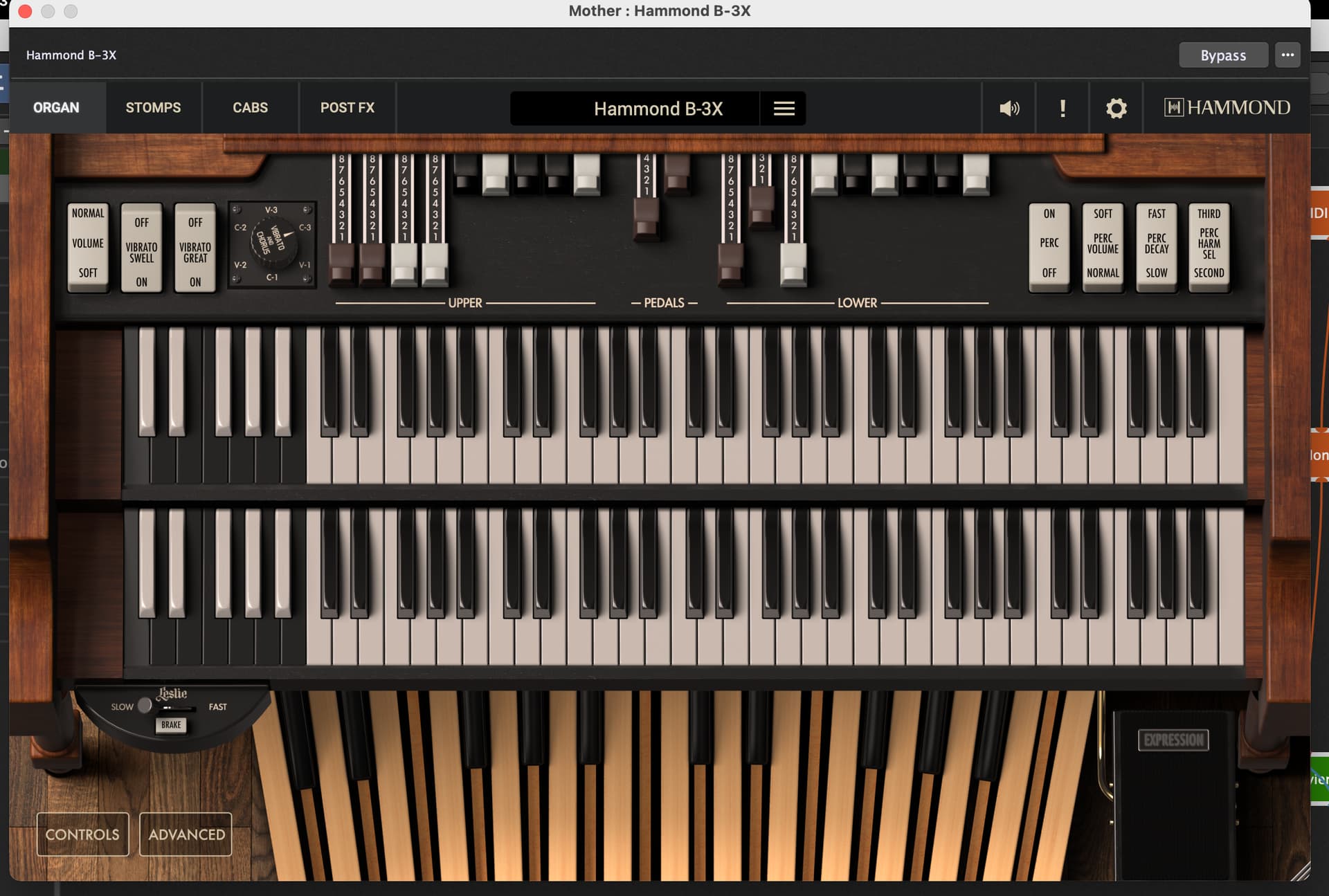Screen dimensions: 1329x896
Task: Open the preset menu hamburger icon
Action: (x=784, y=109)
